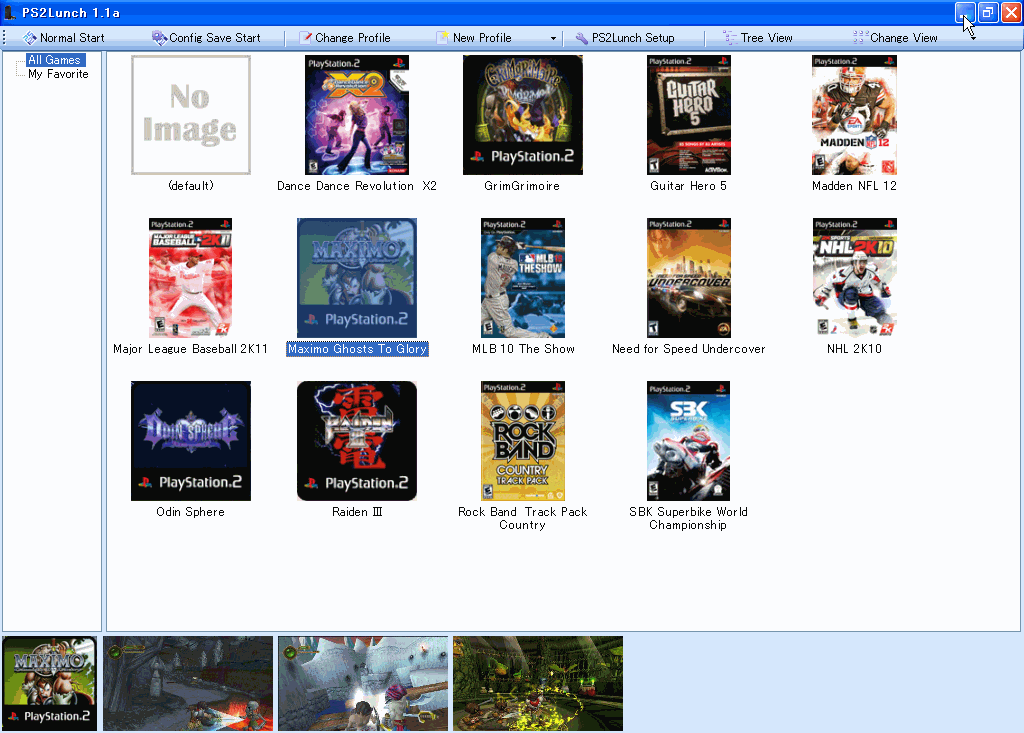Select the Madden NFL 12 cover
1024x733 pixels.
[x=854, y=115]
